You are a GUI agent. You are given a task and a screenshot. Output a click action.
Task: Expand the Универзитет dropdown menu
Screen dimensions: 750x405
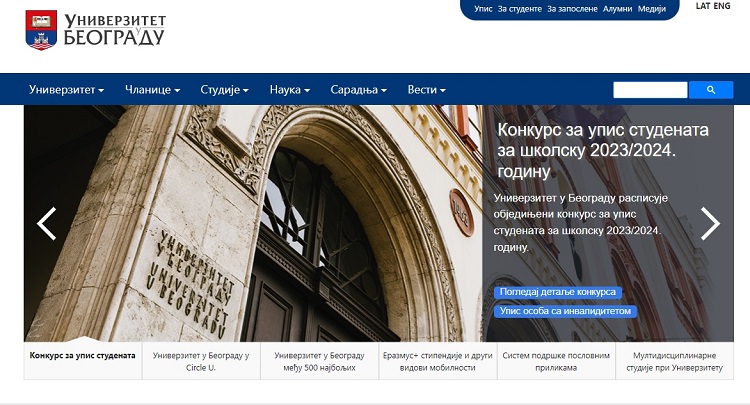pyautogui.click(x=66, y=89)
